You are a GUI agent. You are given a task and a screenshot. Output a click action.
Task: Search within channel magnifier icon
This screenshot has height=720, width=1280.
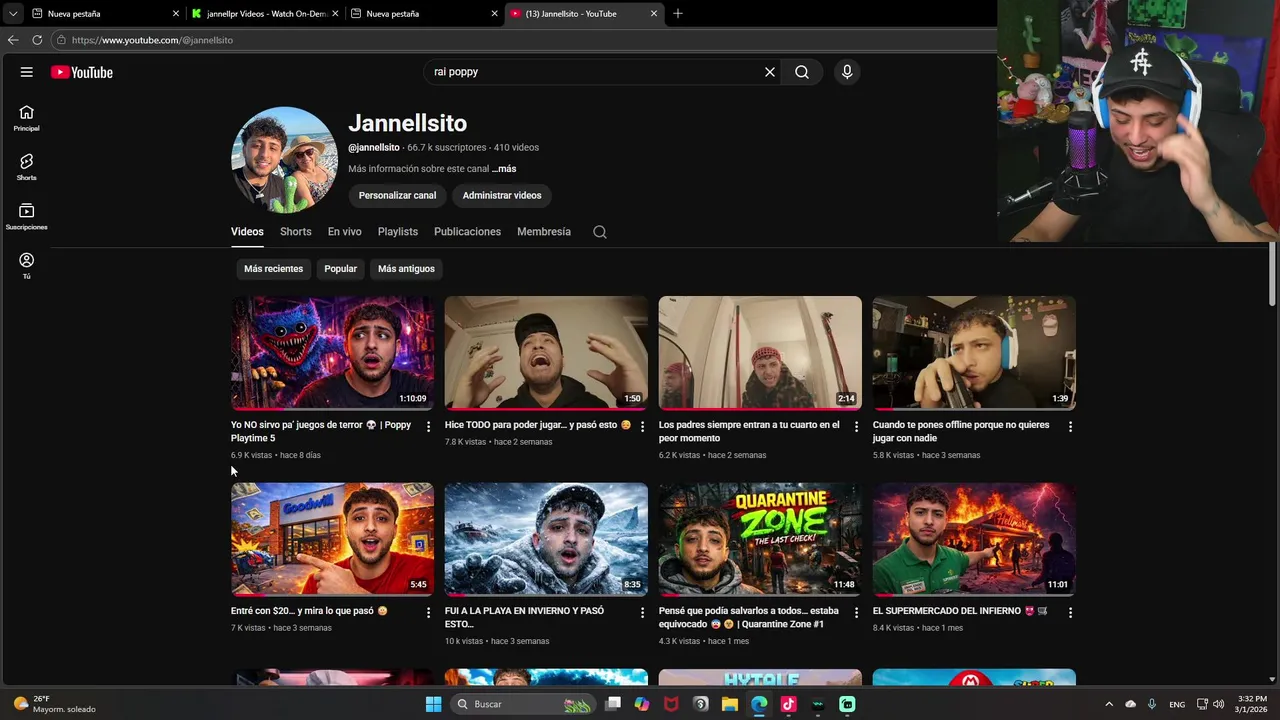tap(600, 232)
